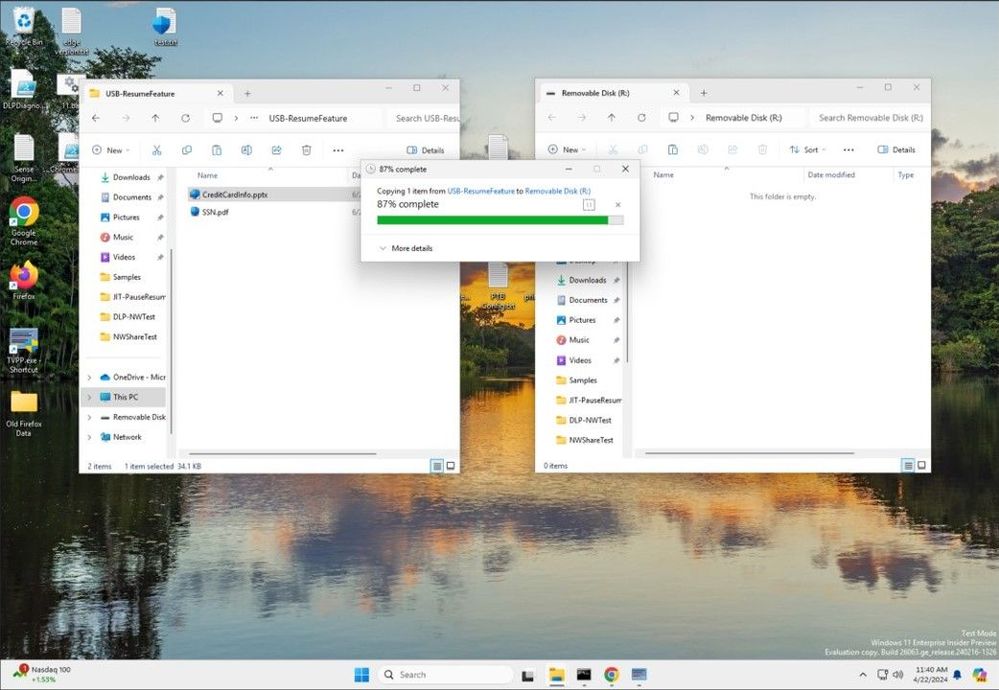This screenshot has height=690, width=999.
Task: Expand Removable Disk node in USB-ResumeFeature sidebar
Action: [x=89, y=417]
